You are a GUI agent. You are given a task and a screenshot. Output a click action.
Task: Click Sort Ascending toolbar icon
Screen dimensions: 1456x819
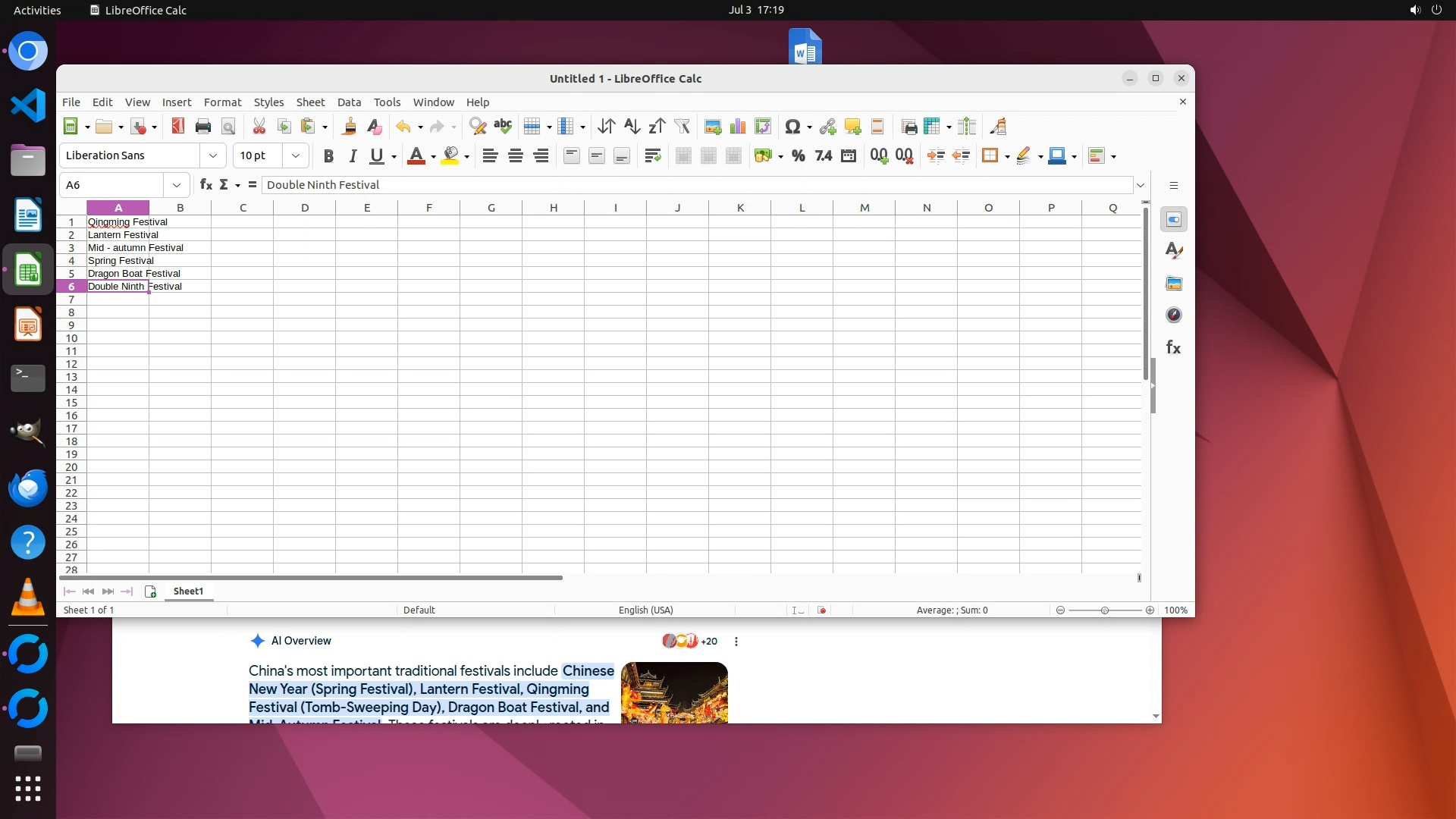click(x=632, y=127)
